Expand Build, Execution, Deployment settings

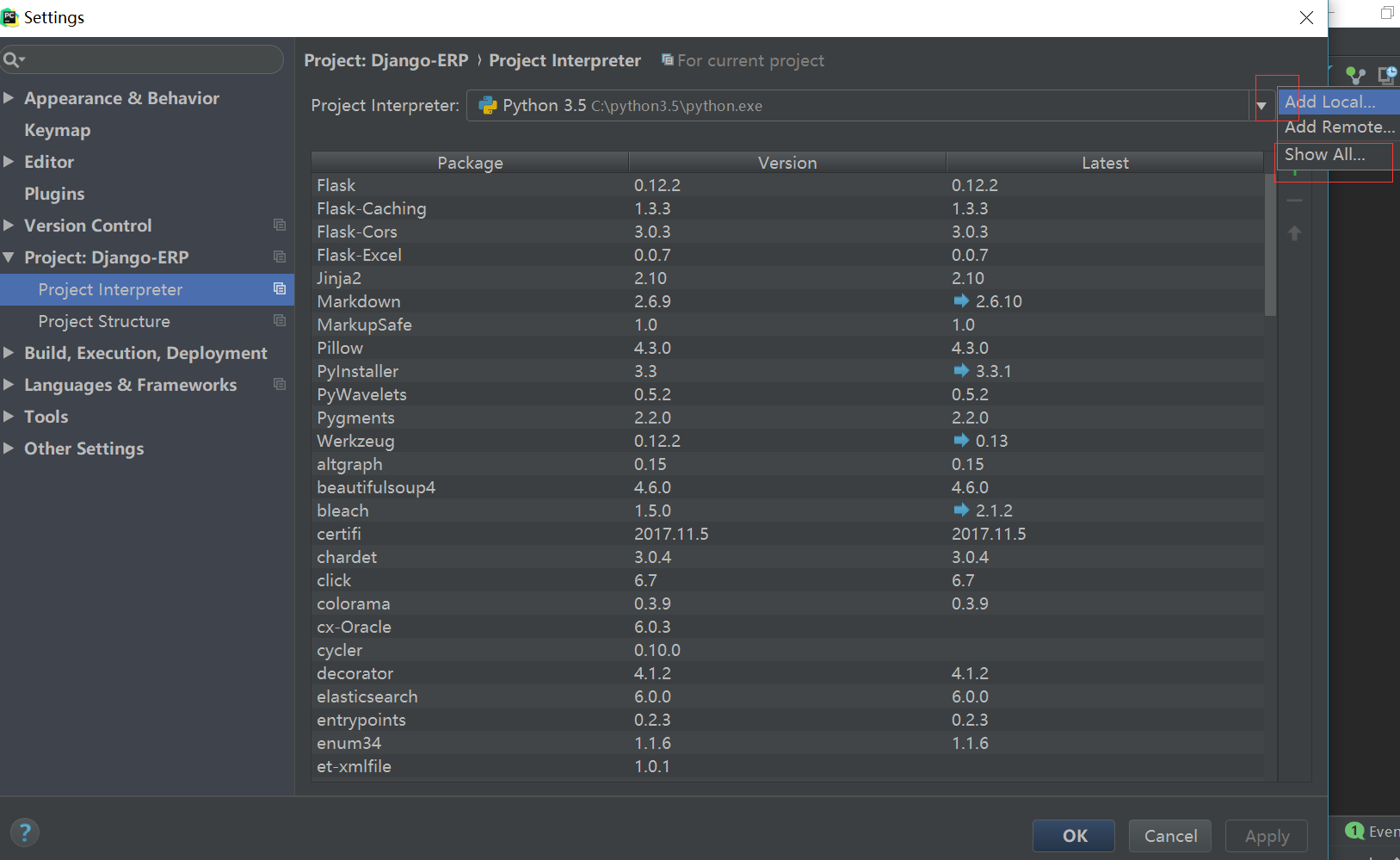click(9, 353)
